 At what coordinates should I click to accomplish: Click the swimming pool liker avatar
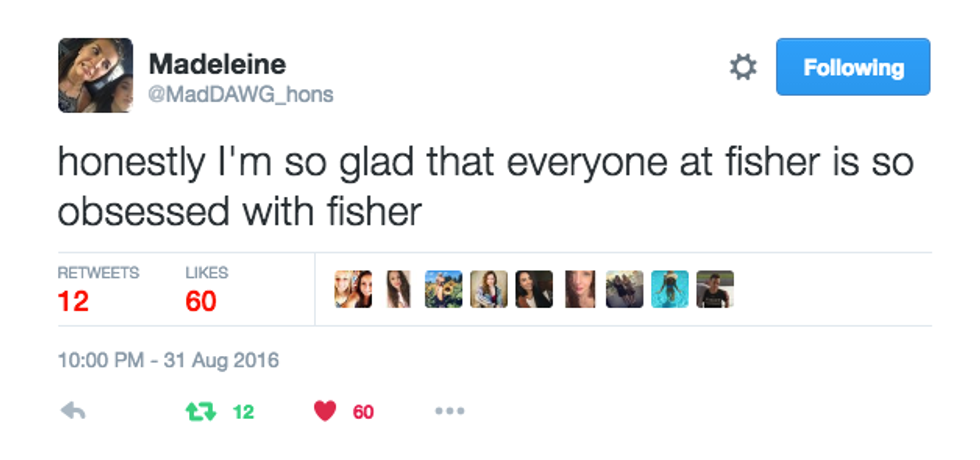point(670,289)
